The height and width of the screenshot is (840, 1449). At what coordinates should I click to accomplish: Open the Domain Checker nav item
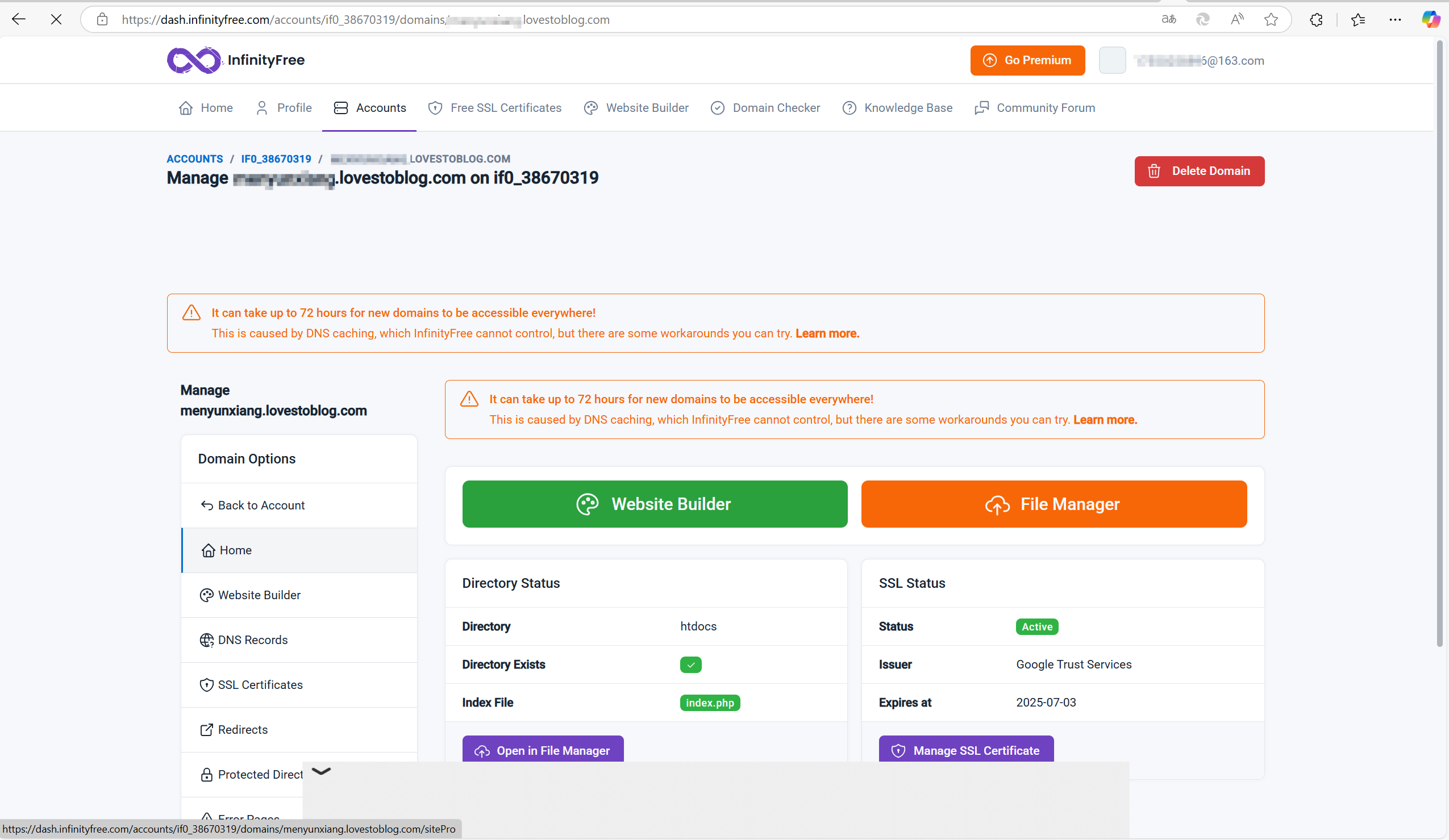pos(765,108)
